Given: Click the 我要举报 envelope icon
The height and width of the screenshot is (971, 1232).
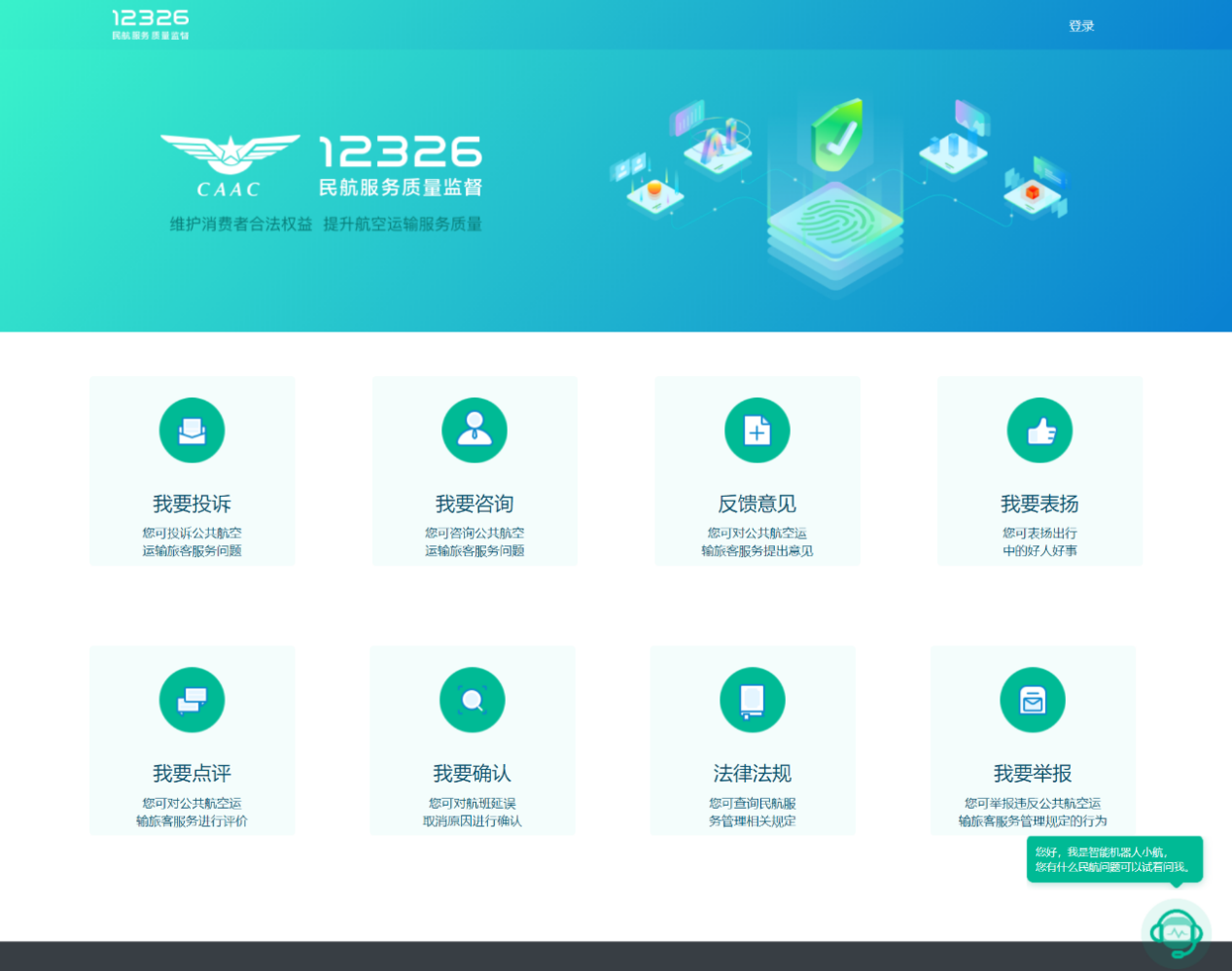Looking at the screenshot, I should click(x=1033, y=700).
